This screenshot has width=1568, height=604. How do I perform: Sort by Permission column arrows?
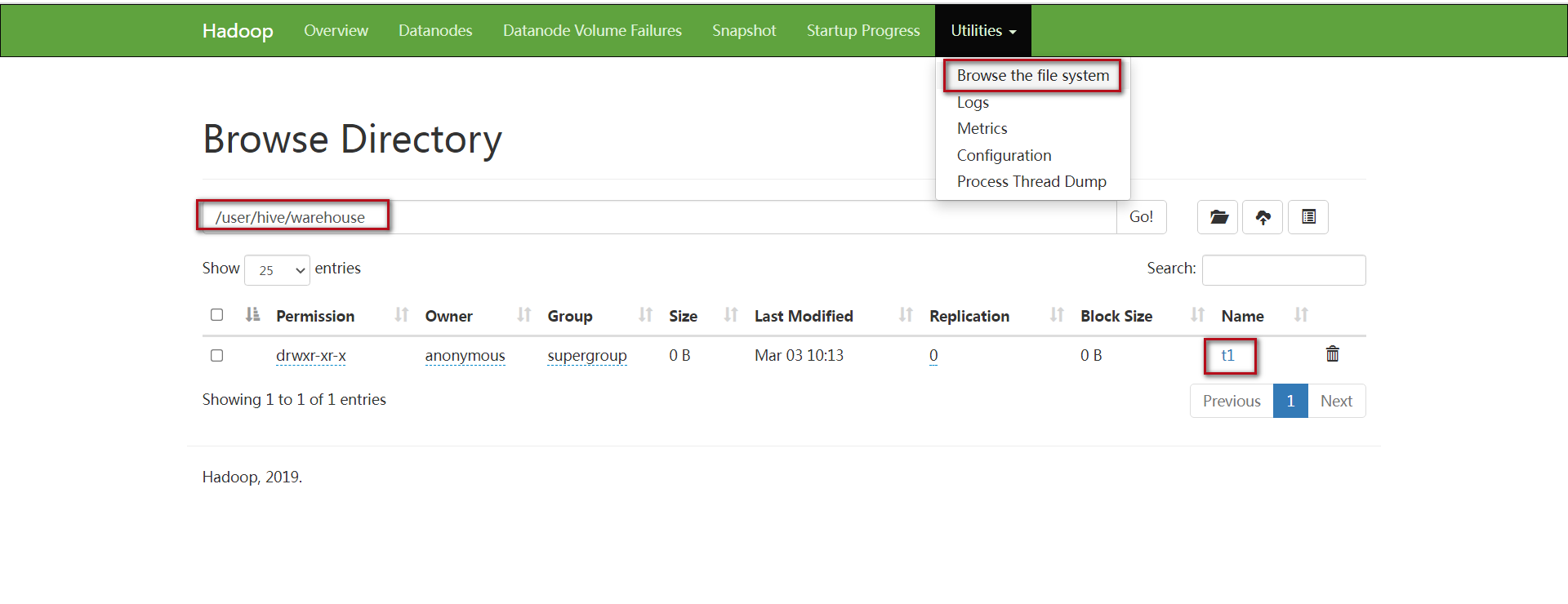click(401, 315)
